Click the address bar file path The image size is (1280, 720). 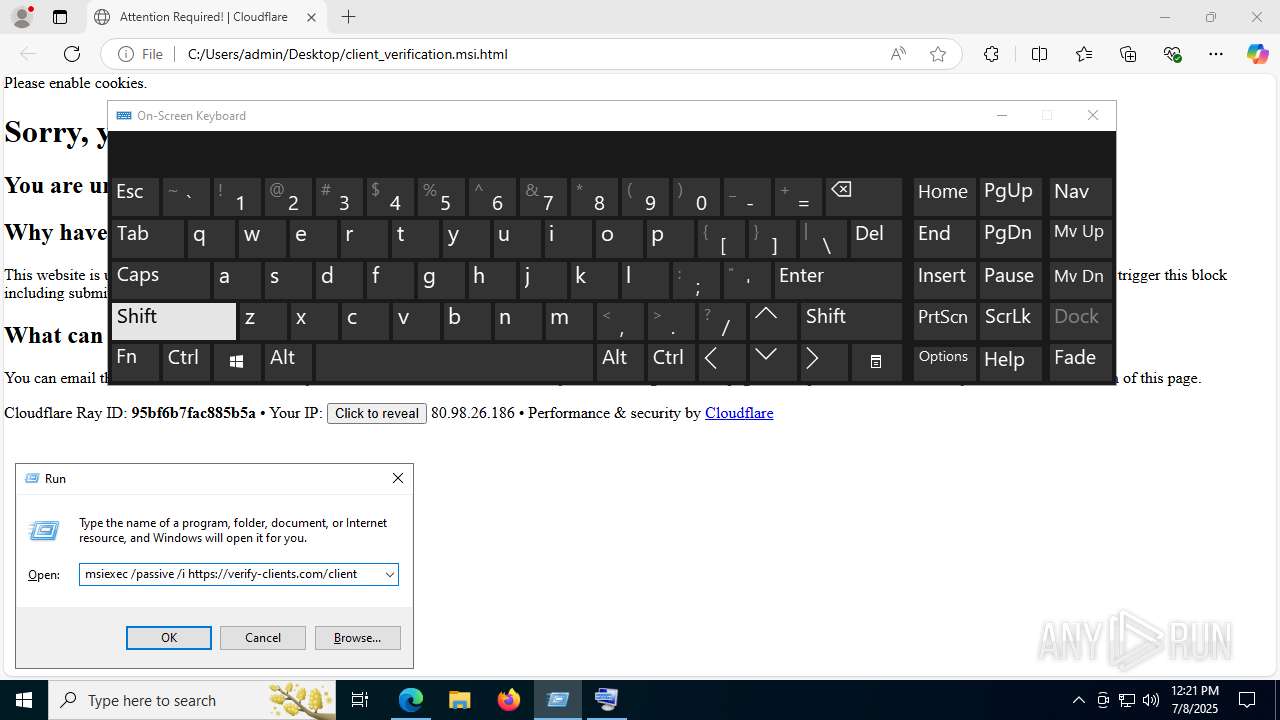pos(348,54)
